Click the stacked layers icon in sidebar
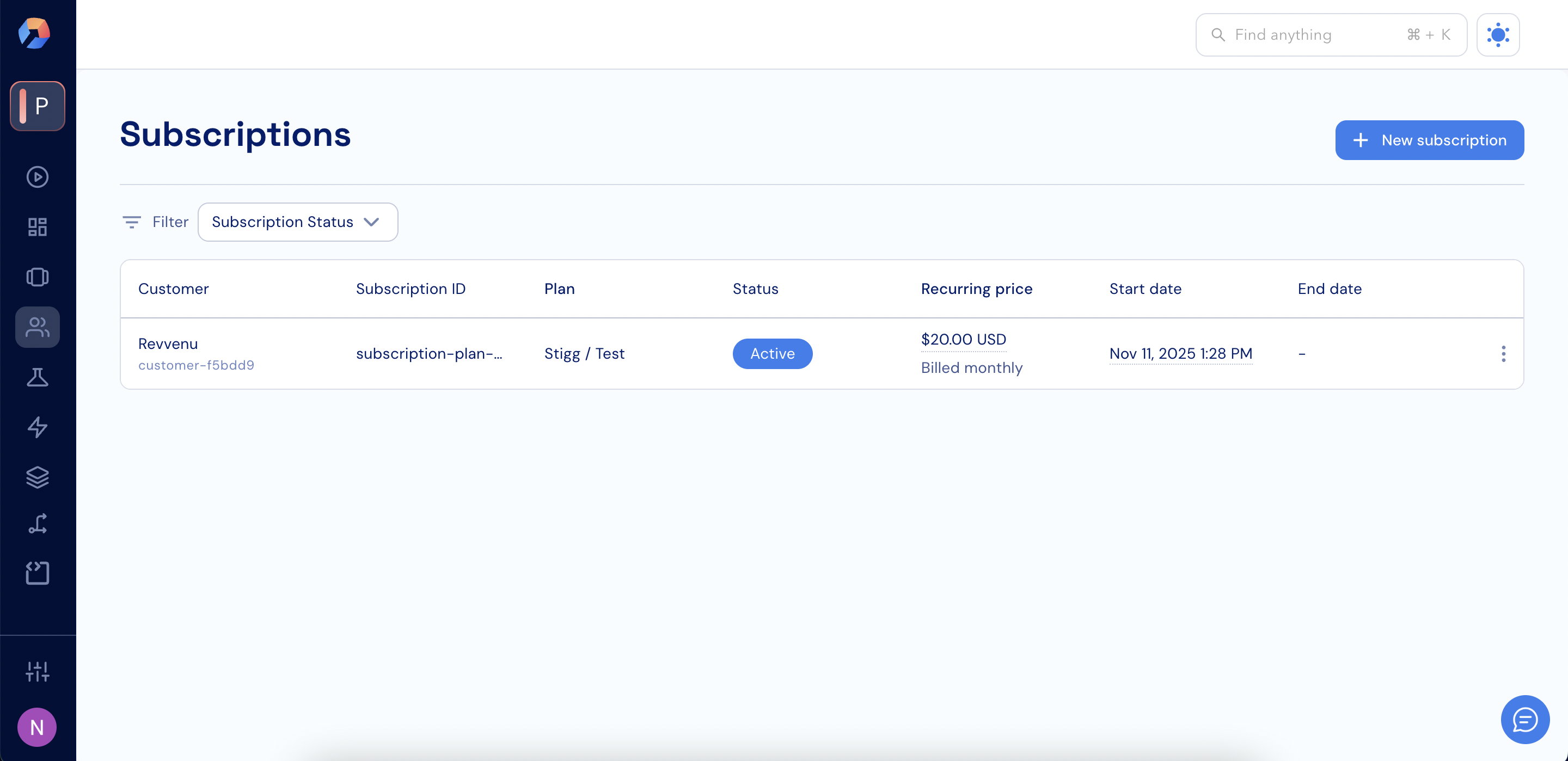This screenshot has width=1568, height=761. coord(37,477)
